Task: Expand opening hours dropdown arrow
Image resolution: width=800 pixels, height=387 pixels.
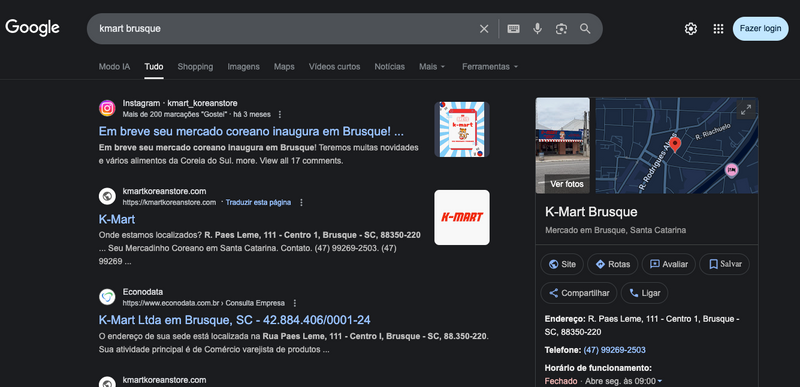Action: pos(660,381)
